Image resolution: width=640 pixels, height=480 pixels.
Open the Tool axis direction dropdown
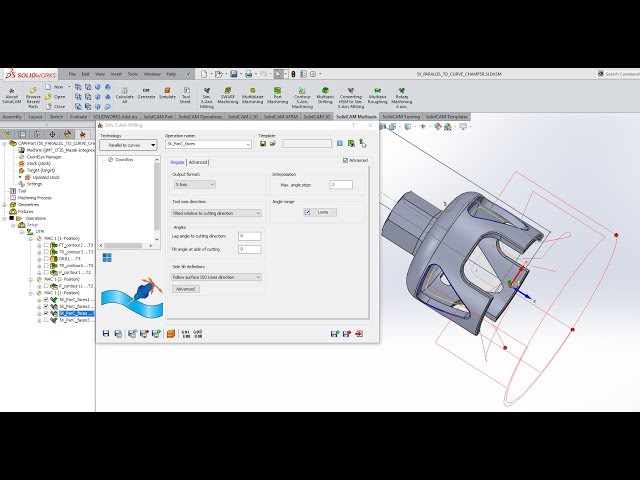216,213
